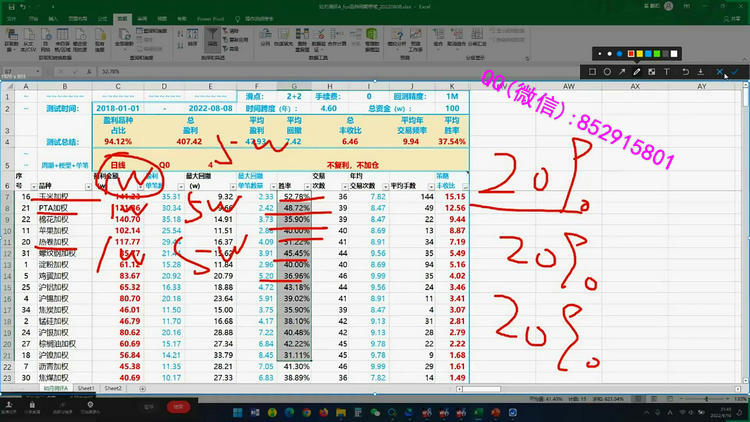
Task: Select the arrow annotation tool
Action: (622, 72)
